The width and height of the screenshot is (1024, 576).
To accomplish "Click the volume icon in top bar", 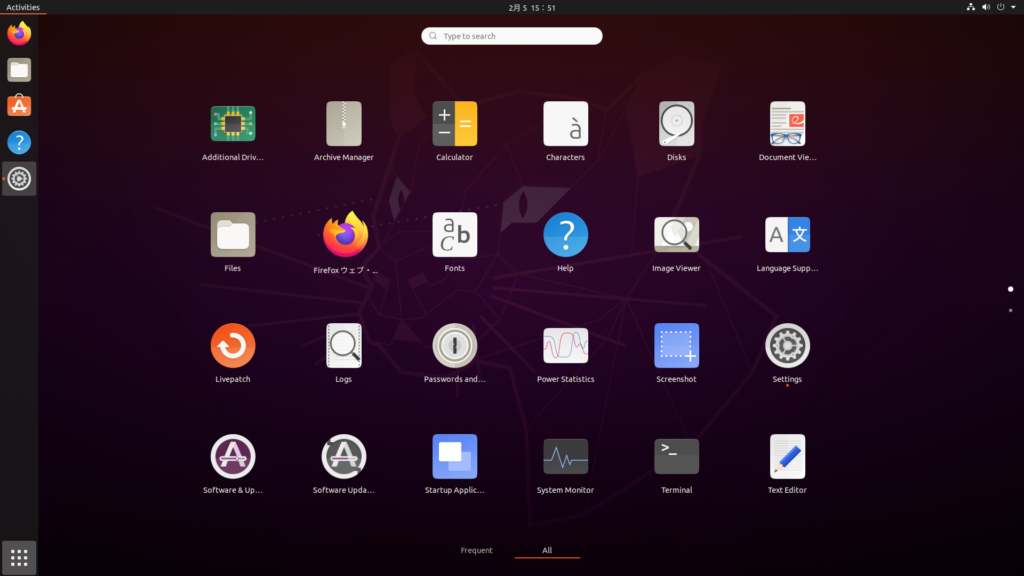I will pos(985,7).
